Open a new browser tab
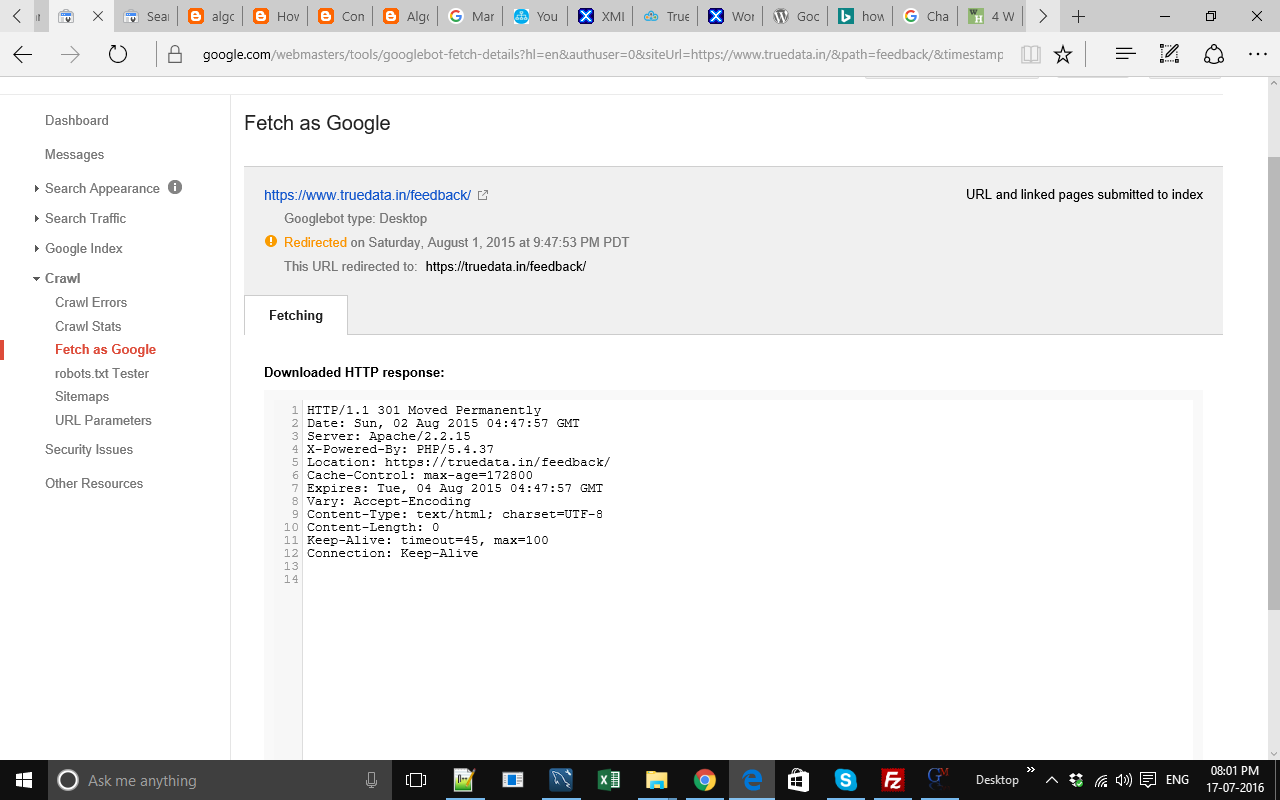The height and width of the screenshot is (800, 1280). (1078, 17)
